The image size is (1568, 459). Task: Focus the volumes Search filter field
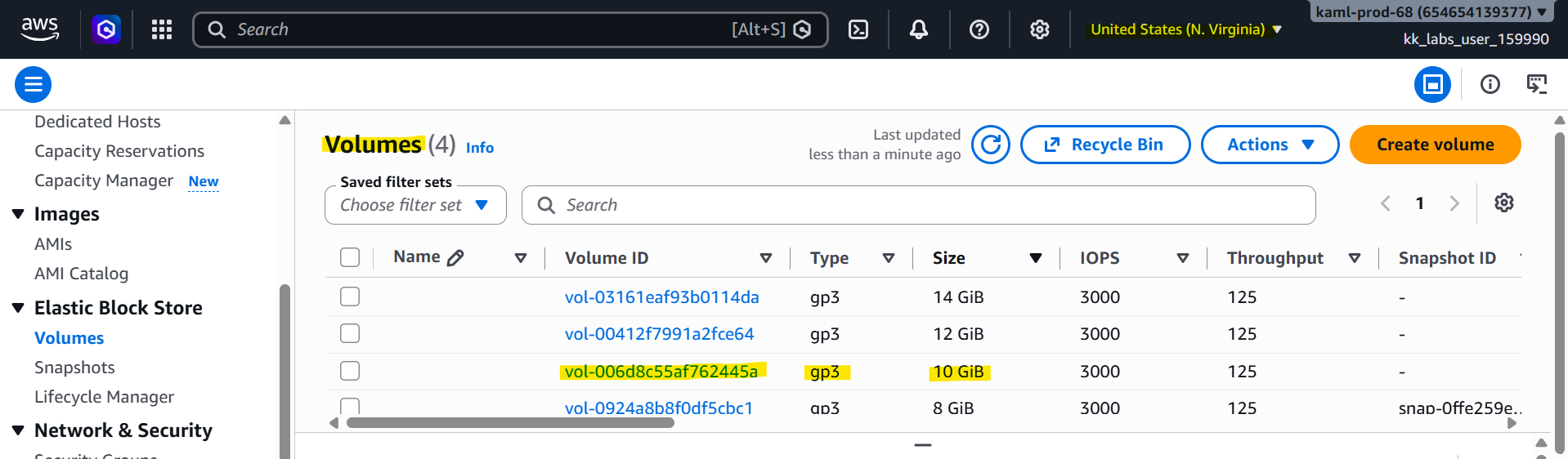click(918, 205)
